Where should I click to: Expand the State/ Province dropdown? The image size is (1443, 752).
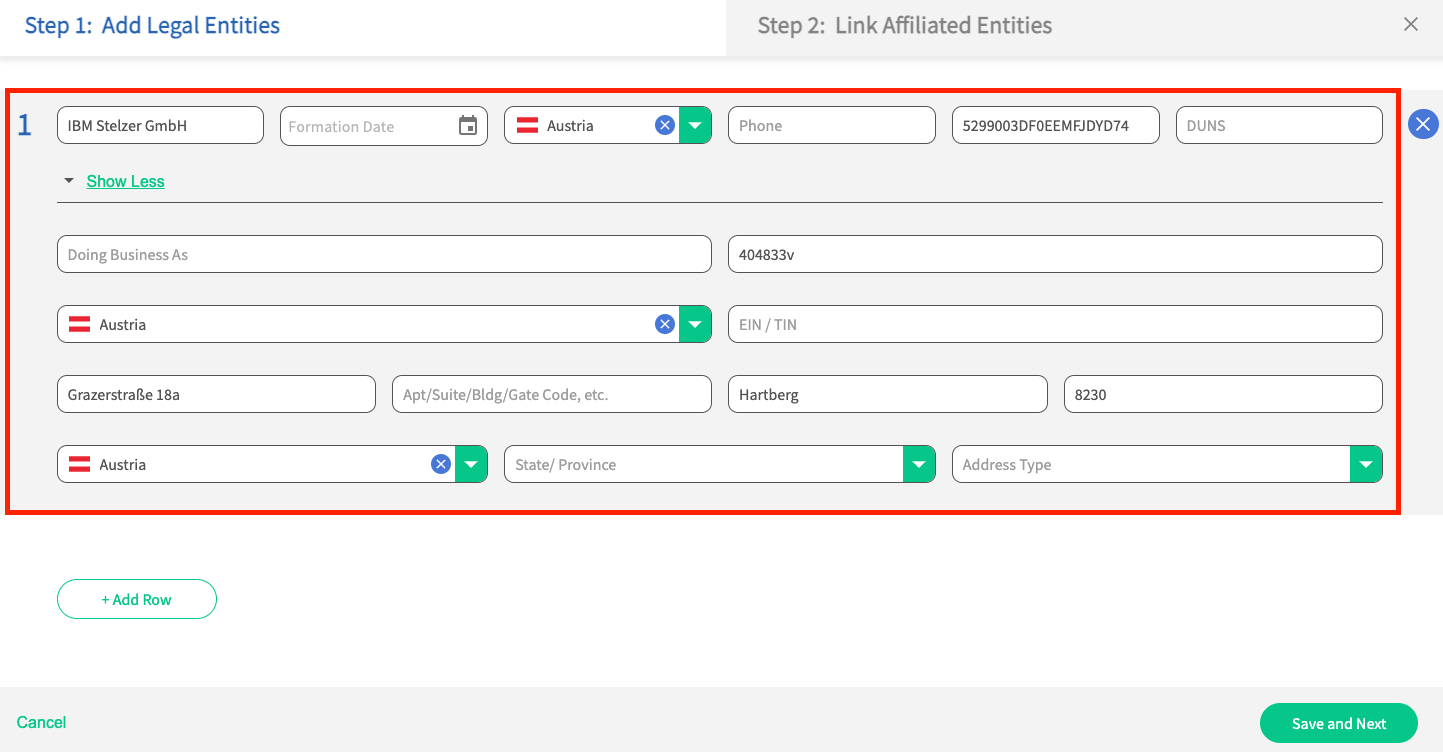pos(919,464)
